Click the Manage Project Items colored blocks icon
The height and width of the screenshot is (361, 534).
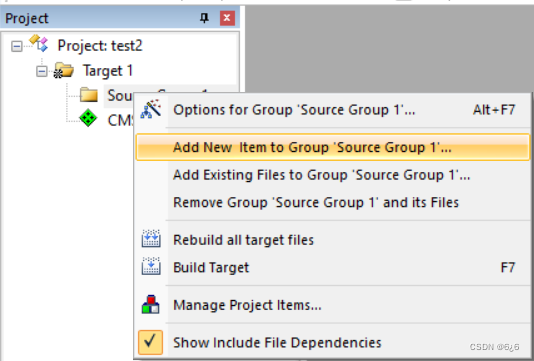(x=151, y=304)
